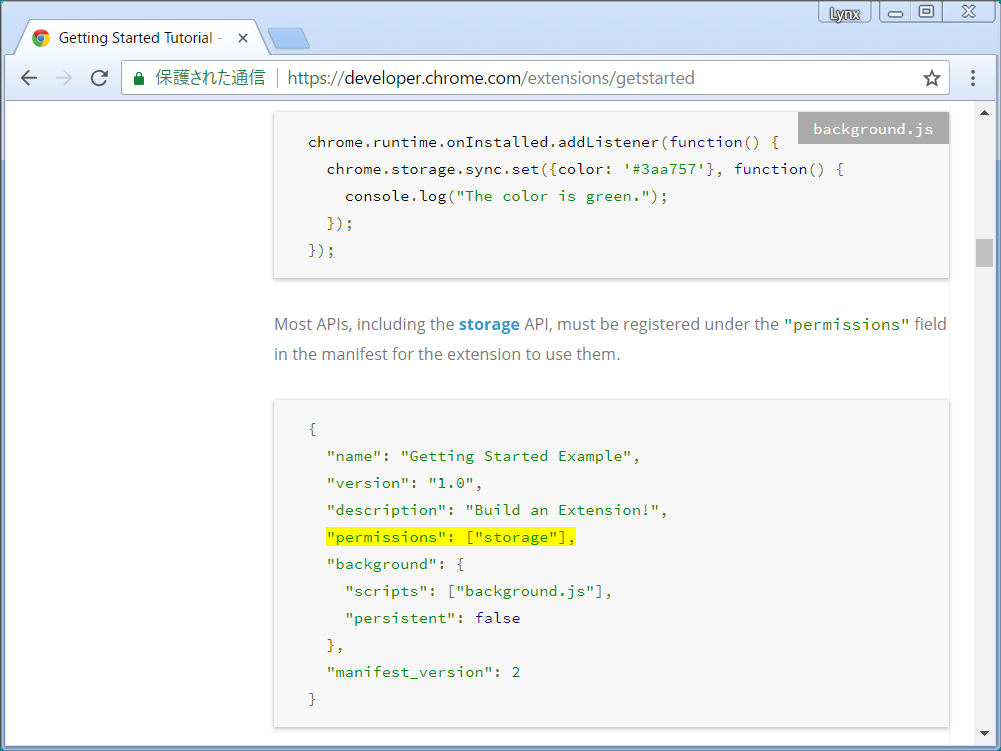1001x751 pixels.
Task: Click the green padlock security icon
Action: (138, 77)
